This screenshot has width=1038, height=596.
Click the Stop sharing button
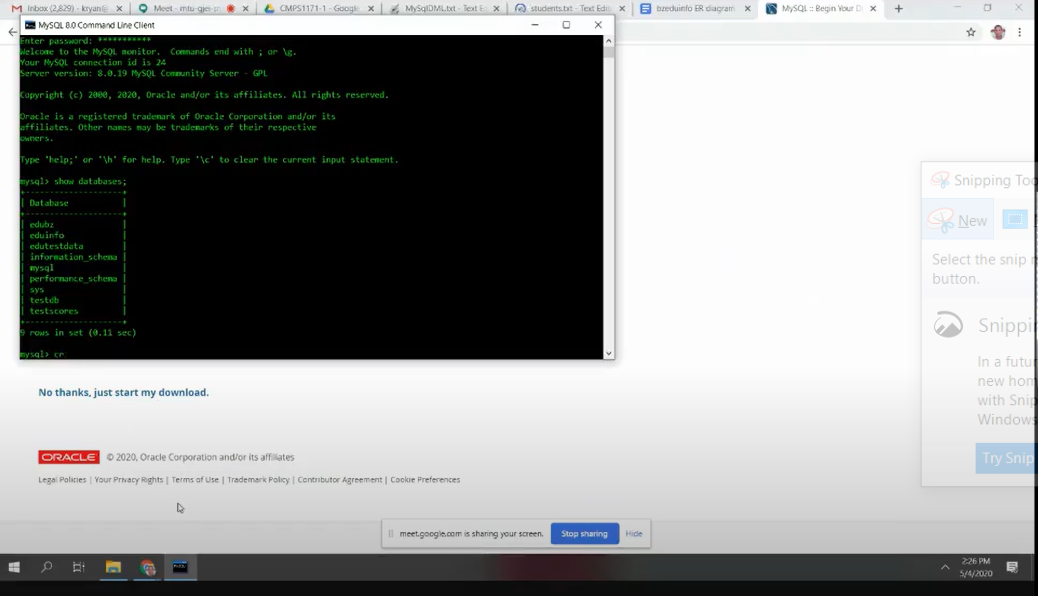click(x=584, y=534)
